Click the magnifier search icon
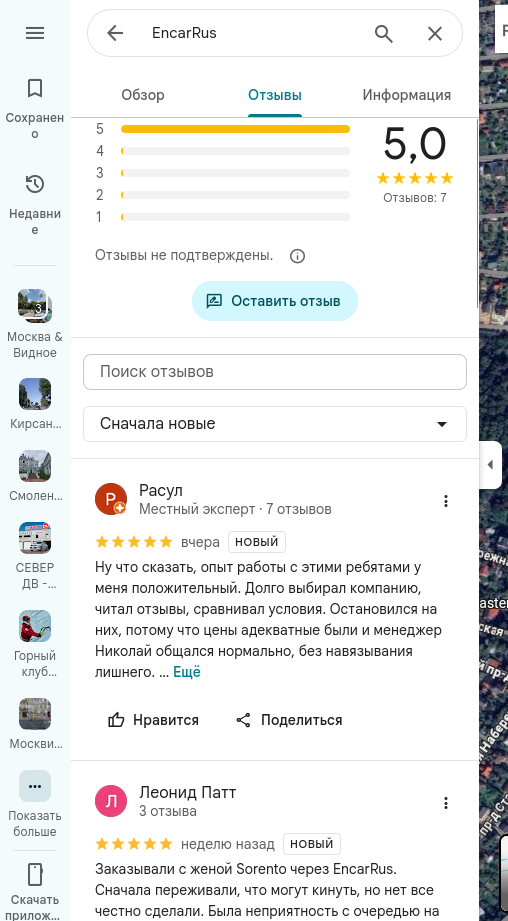Image resolution: width=508 pixels, height=921 pixels. (x=383, y=33)
